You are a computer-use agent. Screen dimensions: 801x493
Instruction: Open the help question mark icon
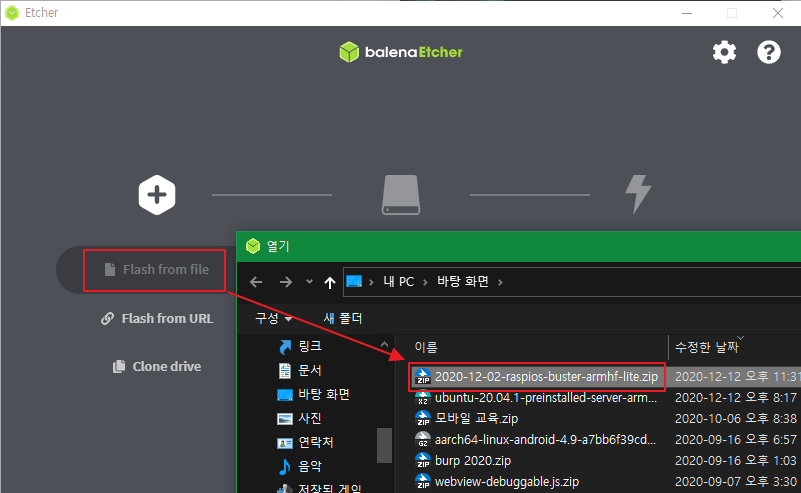768,52
